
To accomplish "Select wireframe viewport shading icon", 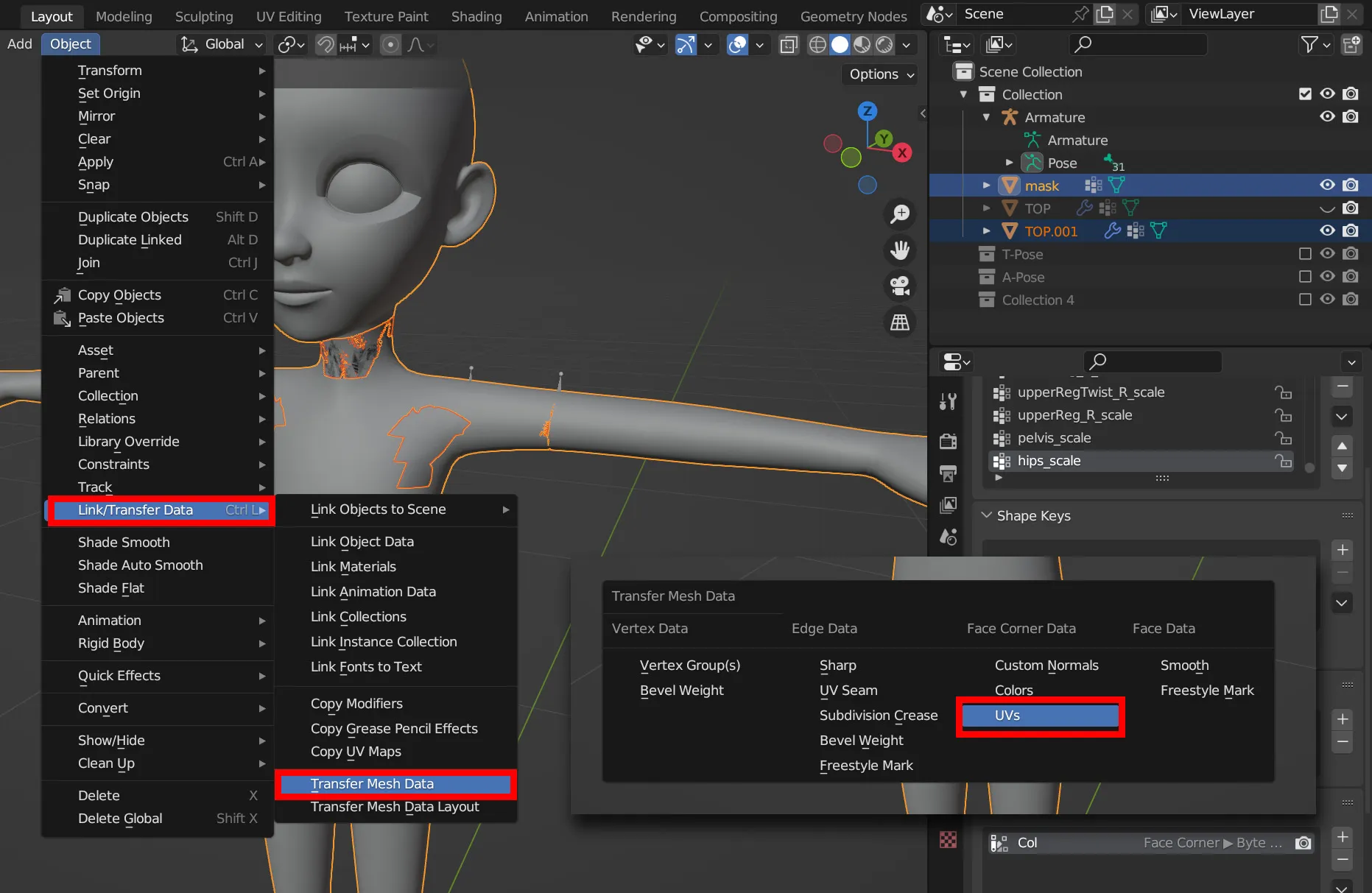I will pos(817,45).
